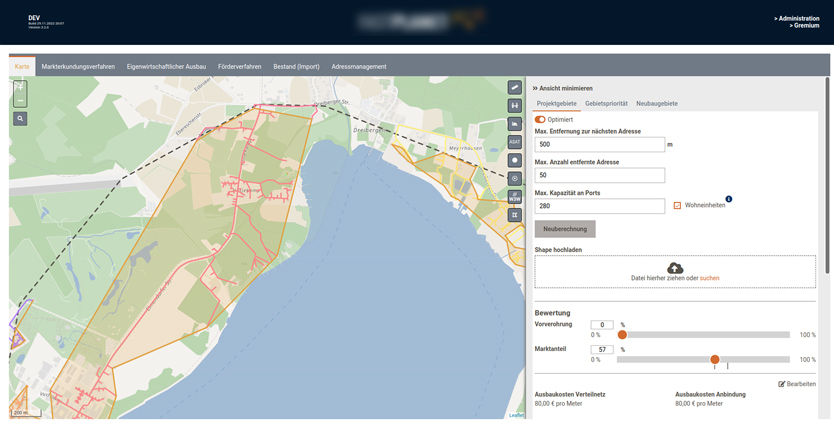Select the line measuring tool on map
The height and width of the screenshot is (425, 834).
[x=514, y=88]
